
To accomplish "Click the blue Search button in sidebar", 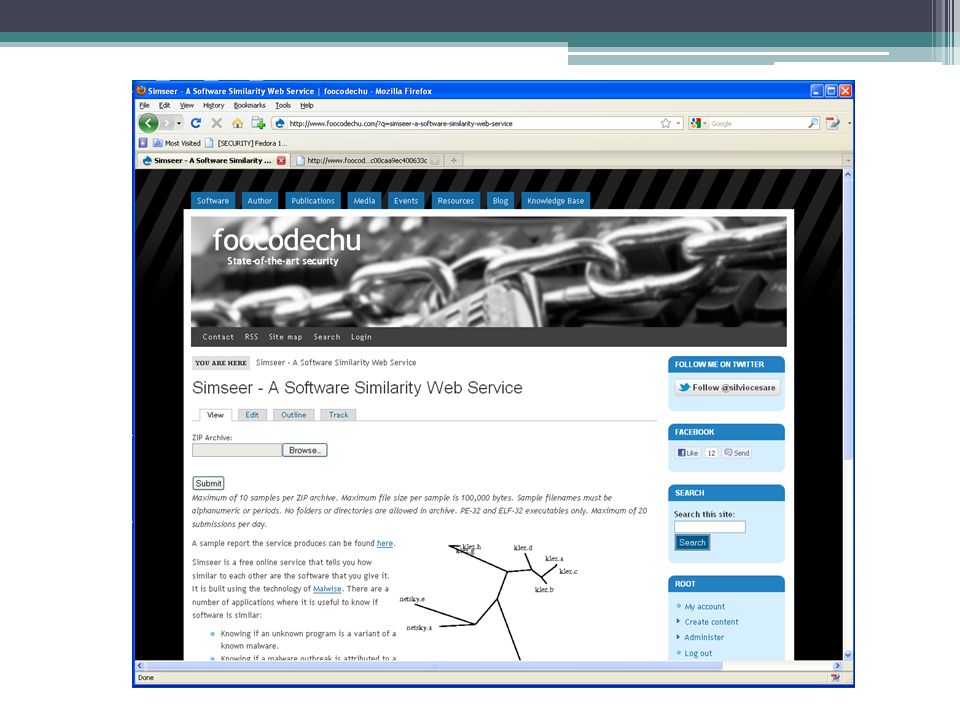I will (692, 542).
